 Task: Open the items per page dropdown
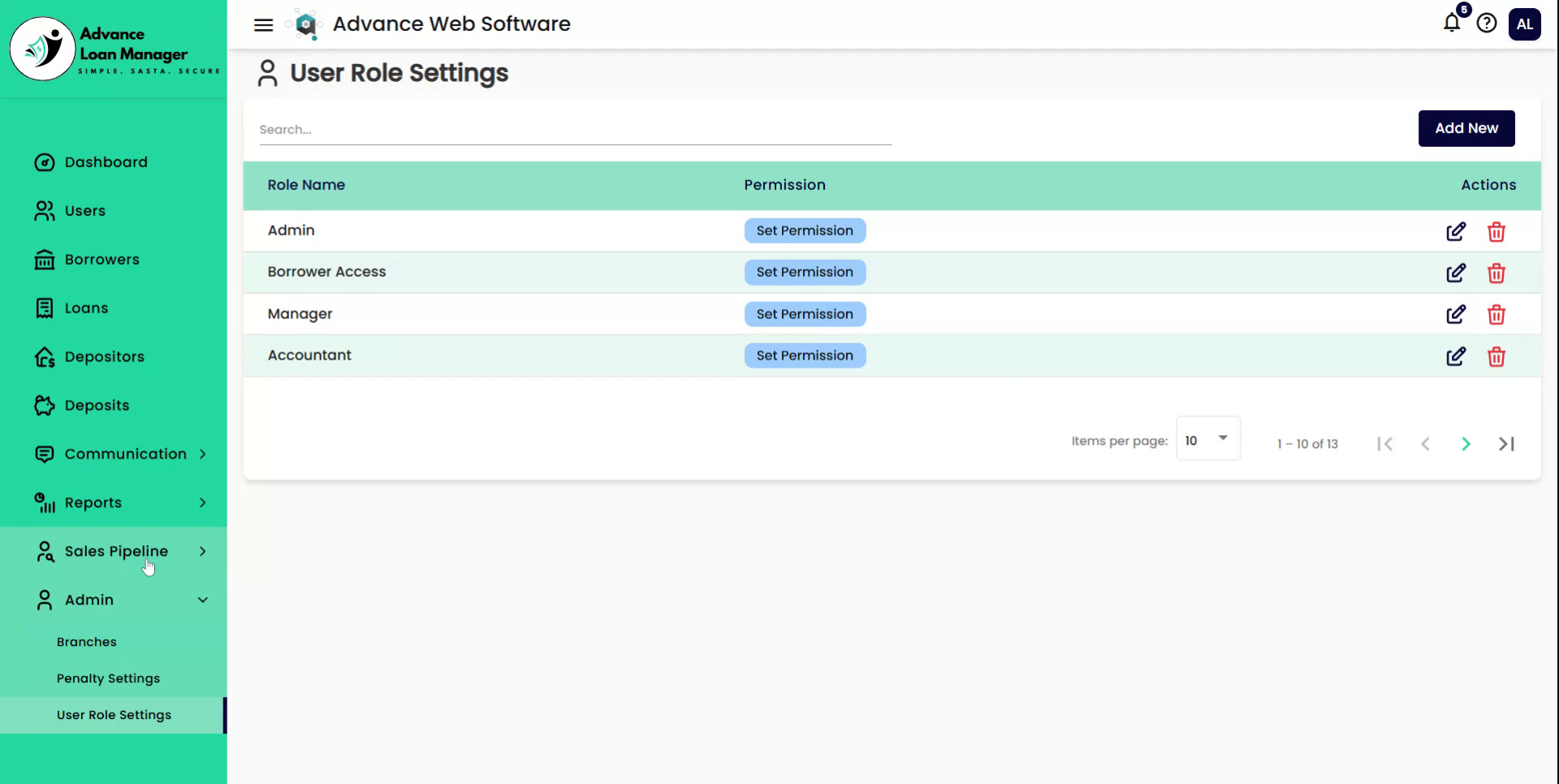tap(1207, 438)
